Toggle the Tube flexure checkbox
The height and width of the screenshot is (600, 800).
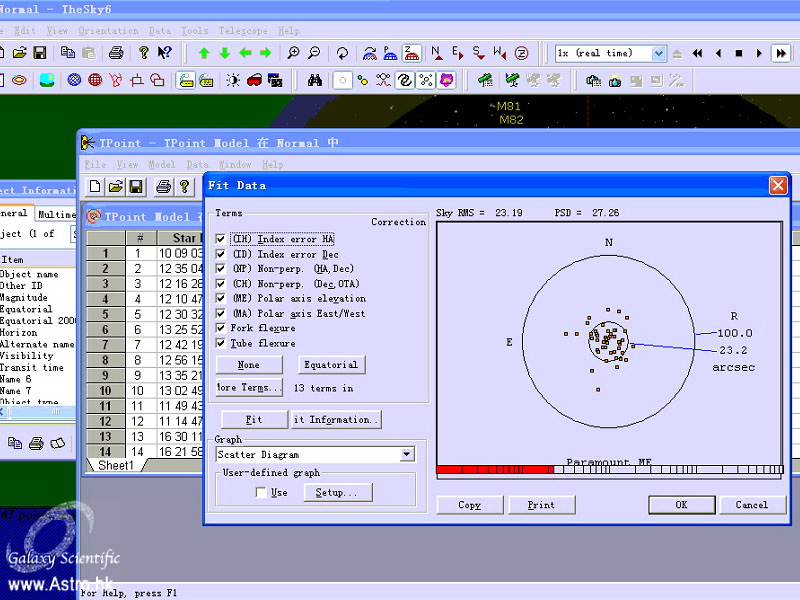[x=221, y=343]
